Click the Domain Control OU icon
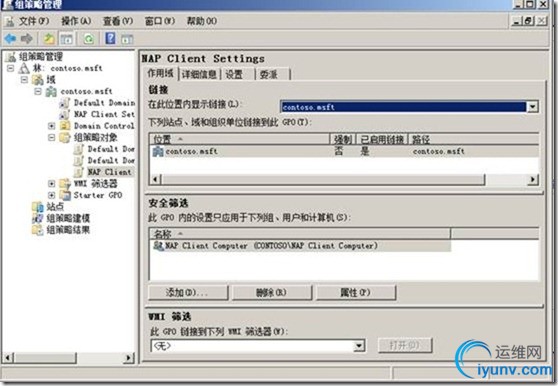This screenshot has height=386, width=558. coord(65,126)
